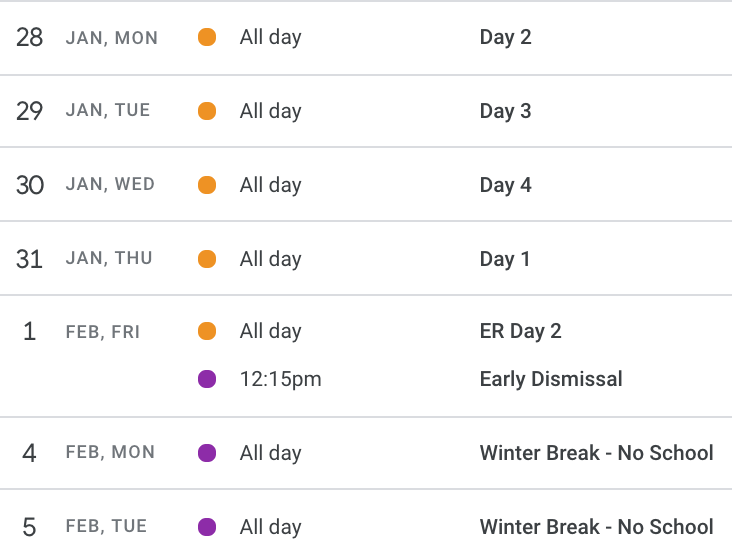The width and height of the screenshot is (732, 558).
Task: Click the orange dot for Jan 28 event
Action: click(x=207, y=37)
